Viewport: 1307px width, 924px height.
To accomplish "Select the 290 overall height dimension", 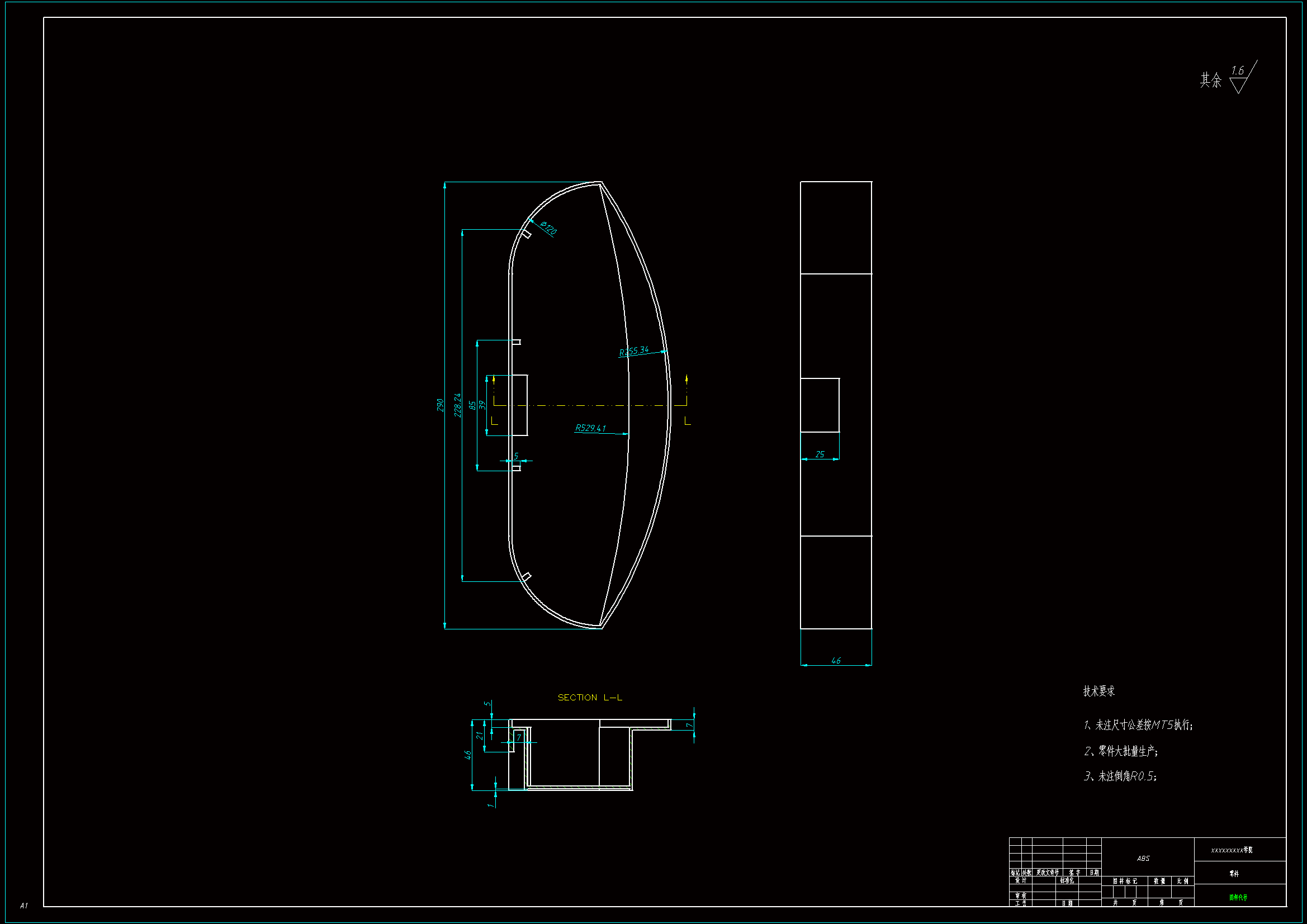I will [440, 405].
